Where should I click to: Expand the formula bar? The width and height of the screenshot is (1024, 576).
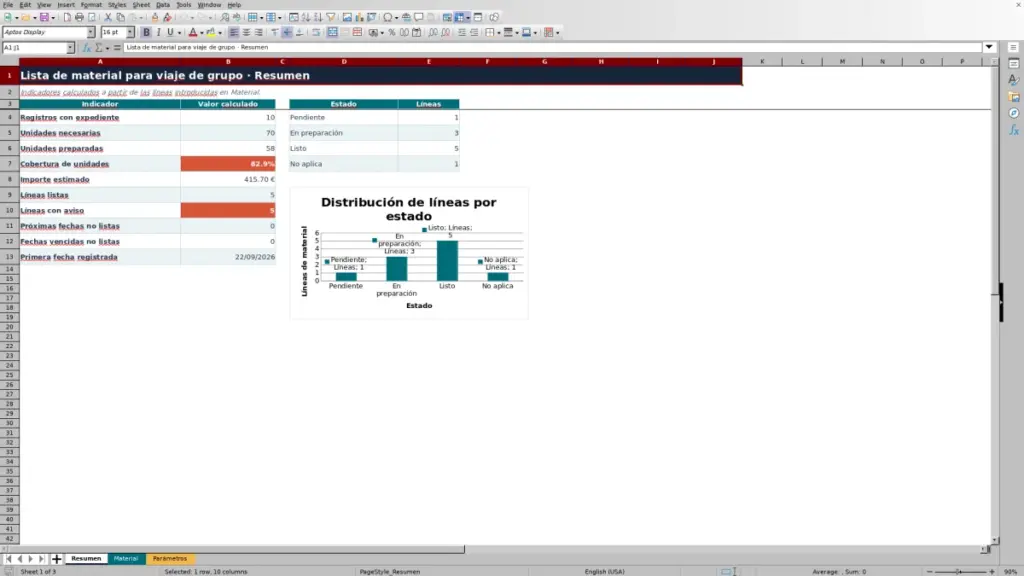click(989, 47)
